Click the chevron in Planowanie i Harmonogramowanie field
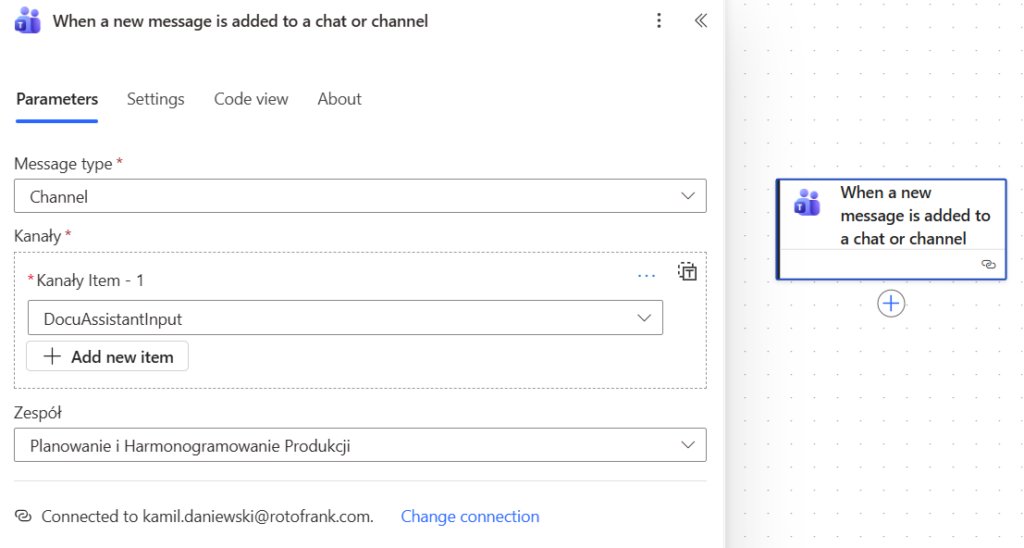1024x548 pixels. coord(688,445)
